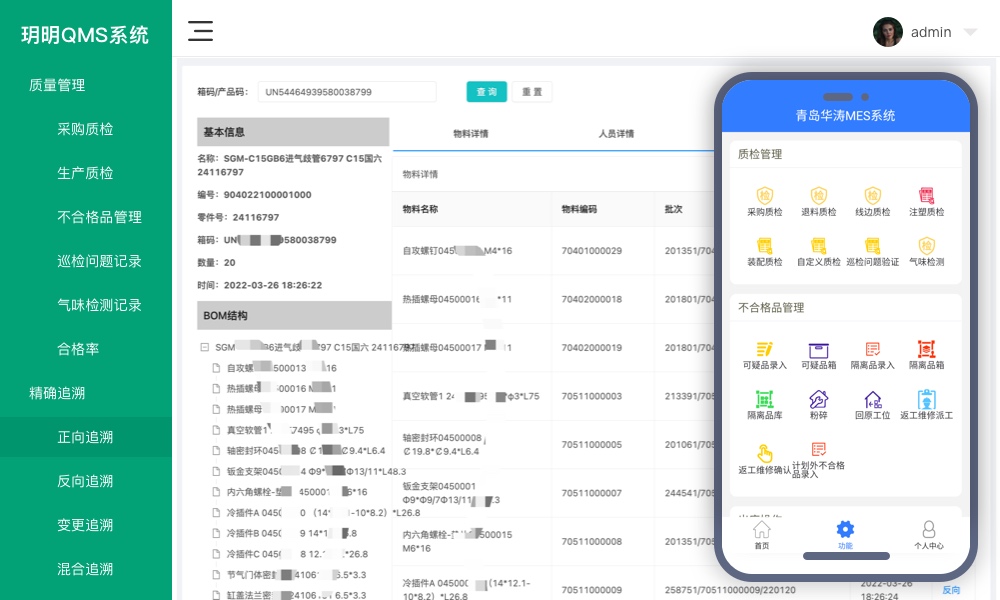Open 个人中心 in phone bottom bar
This screenshot has height=600, width=1000.
point(928,530)
